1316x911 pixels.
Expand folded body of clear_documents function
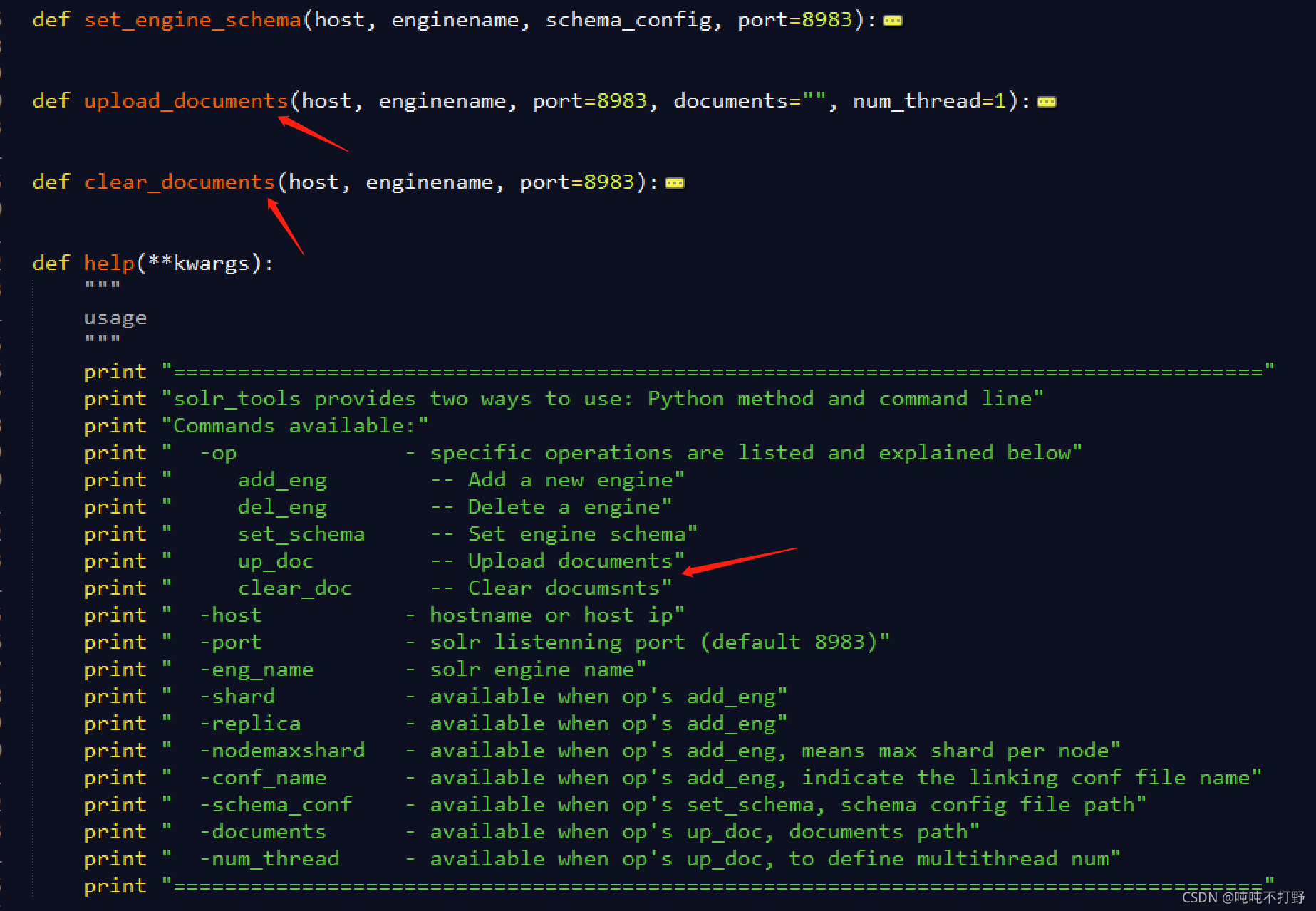click(x=675, y=183)
